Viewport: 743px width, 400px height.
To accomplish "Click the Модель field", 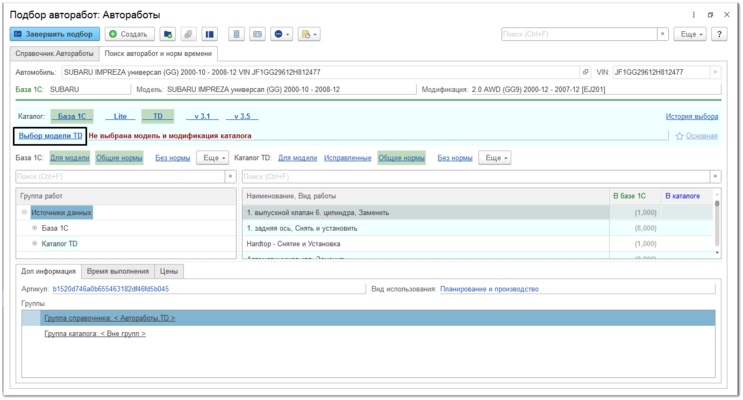I will point(290,89).
